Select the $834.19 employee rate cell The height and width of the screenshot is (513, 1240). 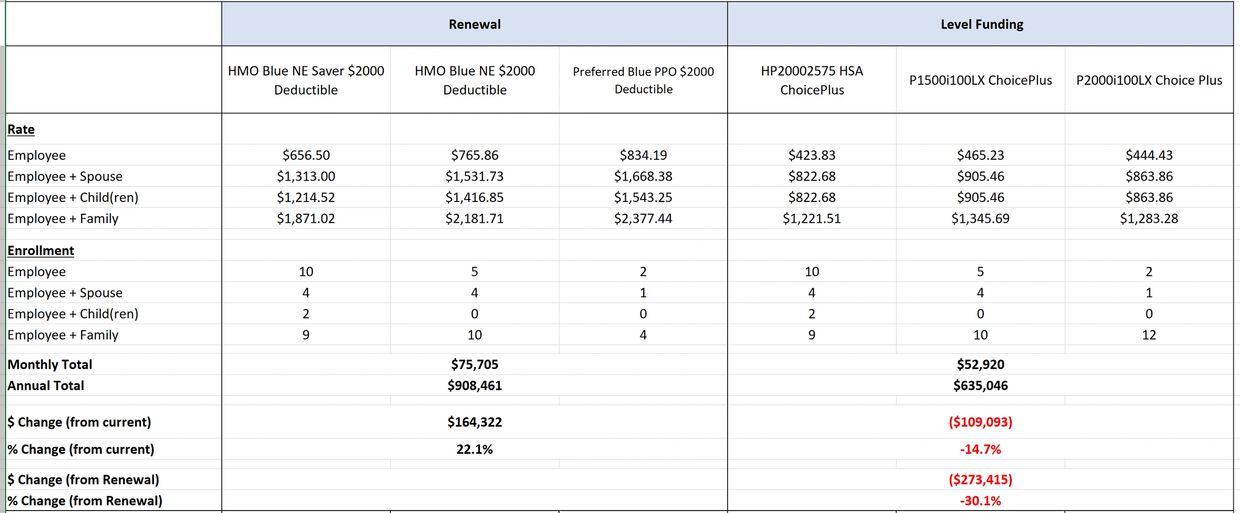[643, 155]
